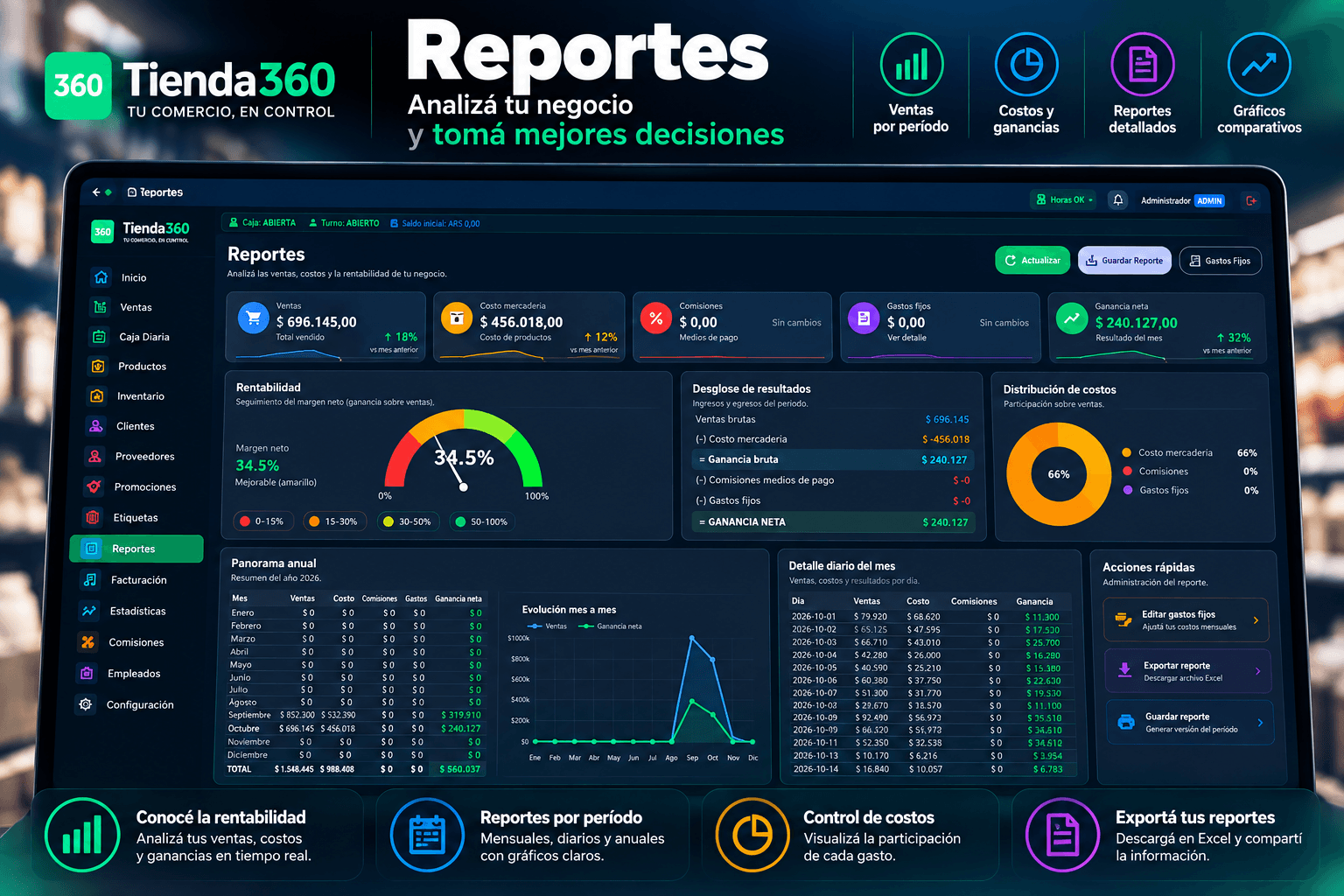1344x896 pixels.
Task: Select the Reportes menu item in sidebar
Action: coord(136,549)
